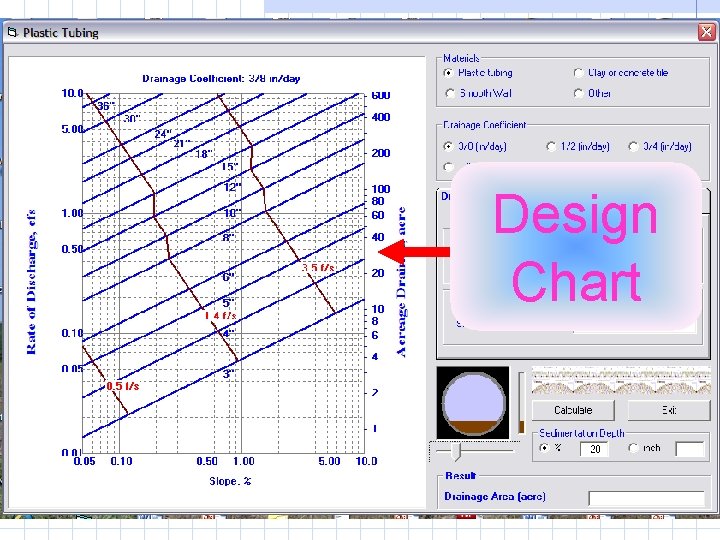This screenshot has width=720, height=540.
Task: Select the 1/2 in/day drainage coefficient
Action: tap(551, 146)
